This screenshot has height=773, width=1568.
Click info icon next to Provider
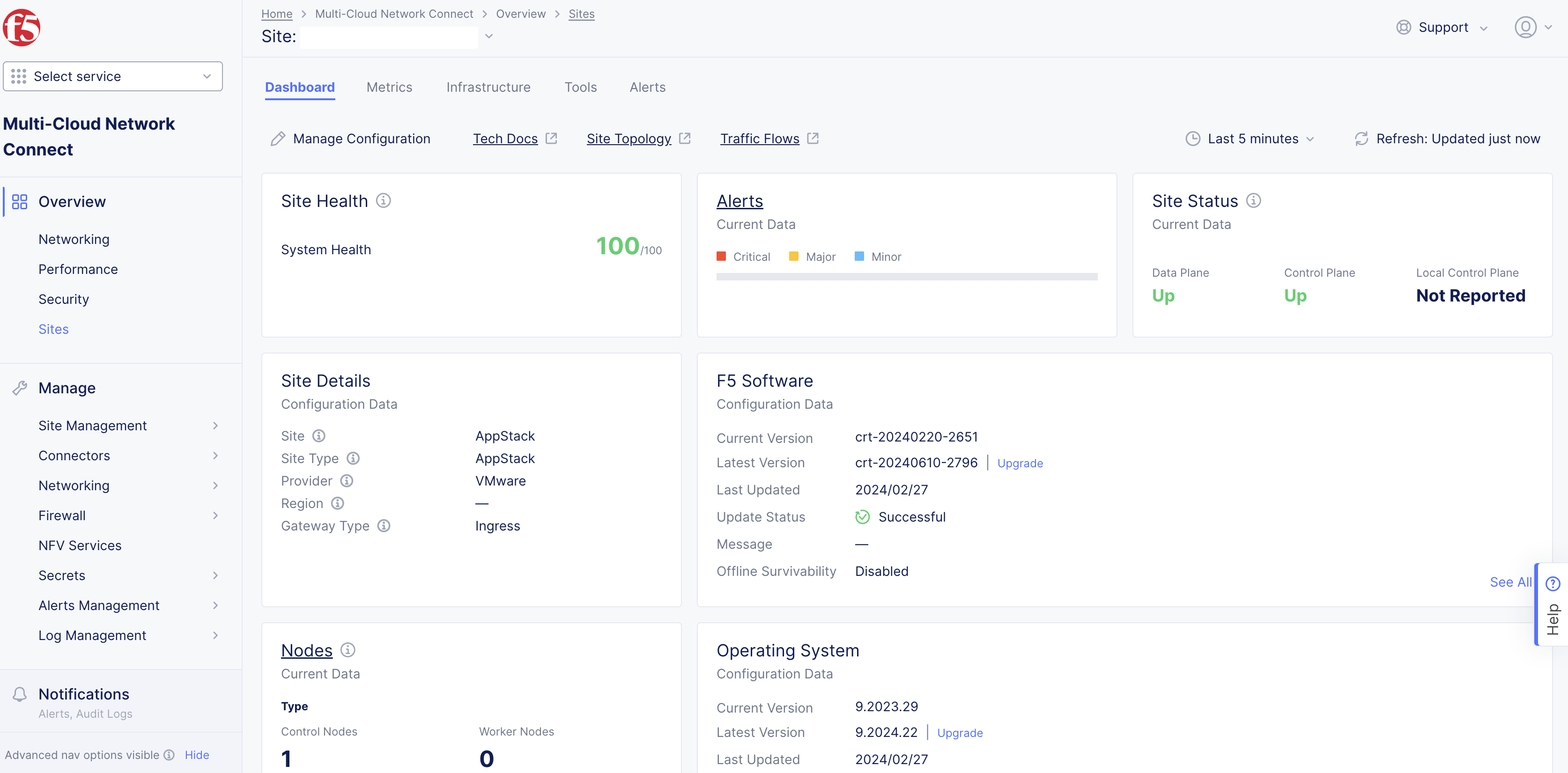tap(347, 481)
